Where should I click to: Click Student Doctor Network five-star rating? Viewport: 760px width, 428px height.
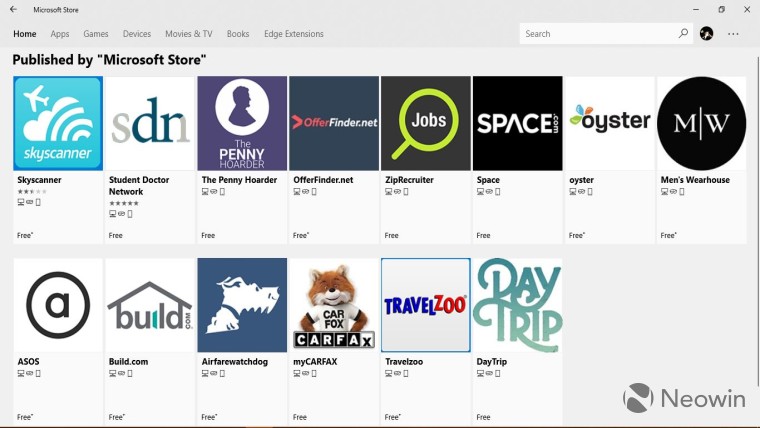(124, 203)
